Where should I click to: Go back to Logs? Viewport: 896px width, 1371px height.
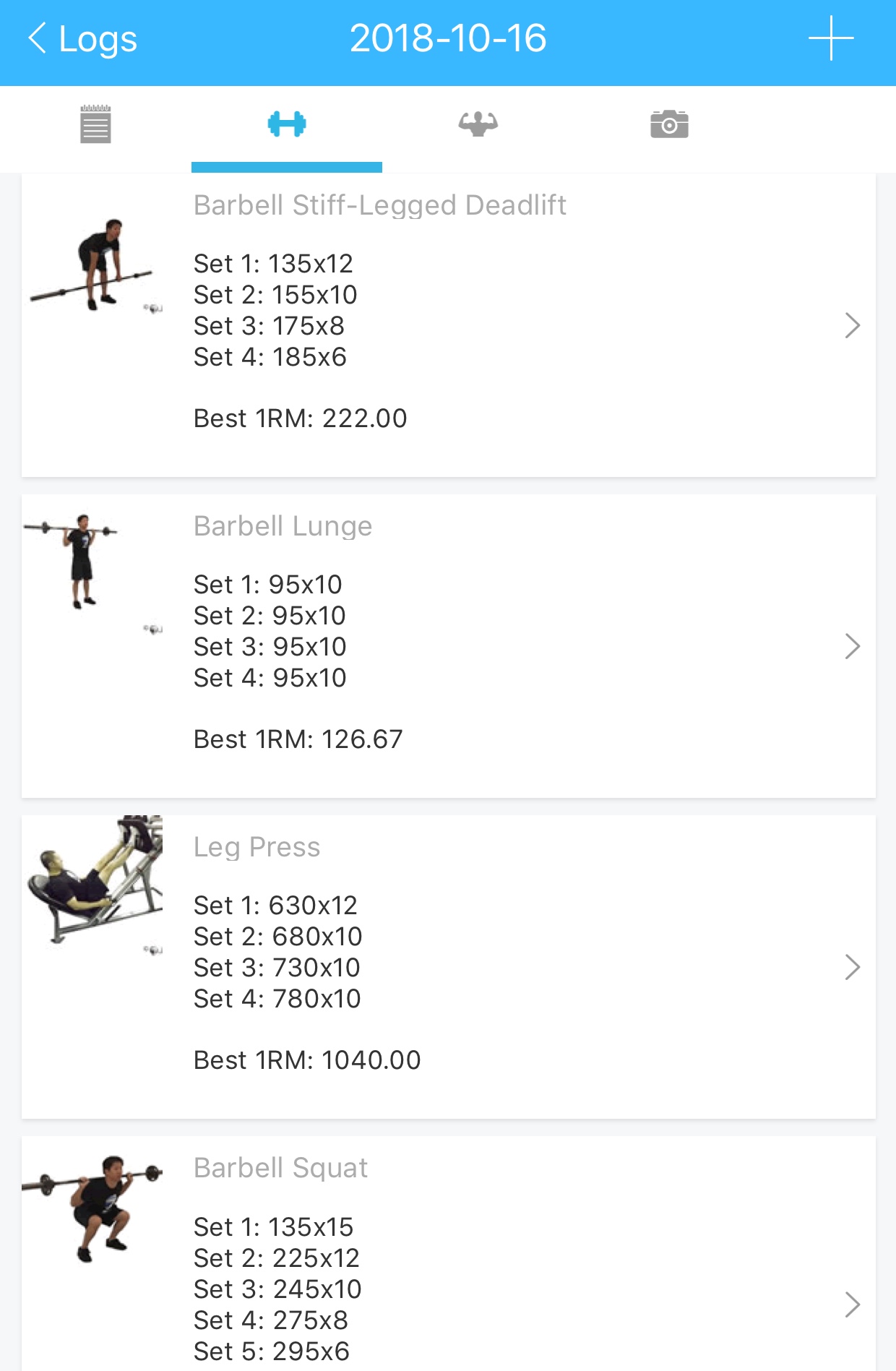tap(97, 38)
